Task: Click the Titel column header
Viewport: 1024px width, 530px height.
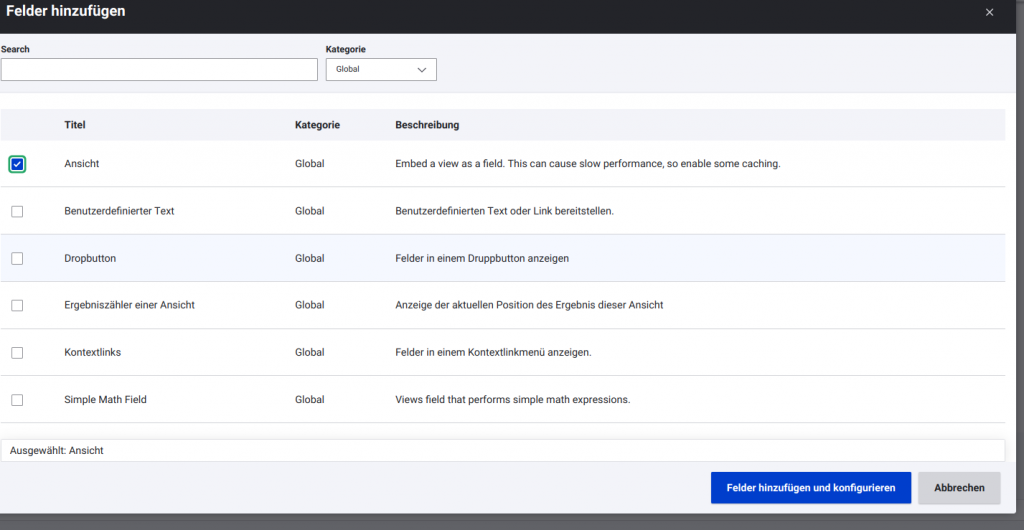Action: coord(75,125)
